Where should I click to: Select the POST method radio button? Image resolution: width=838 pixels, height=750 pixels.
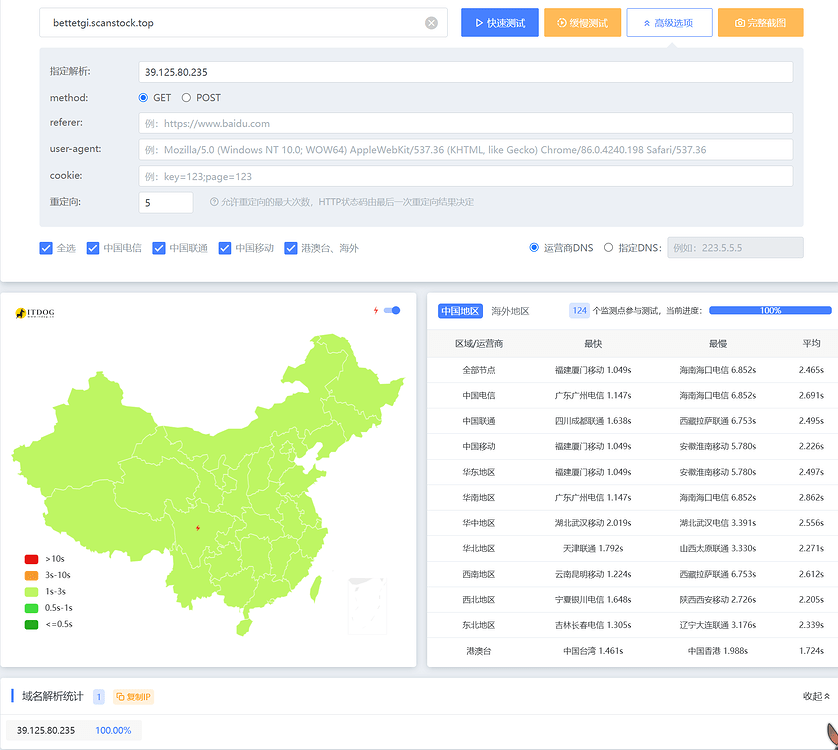pos(186,98)
